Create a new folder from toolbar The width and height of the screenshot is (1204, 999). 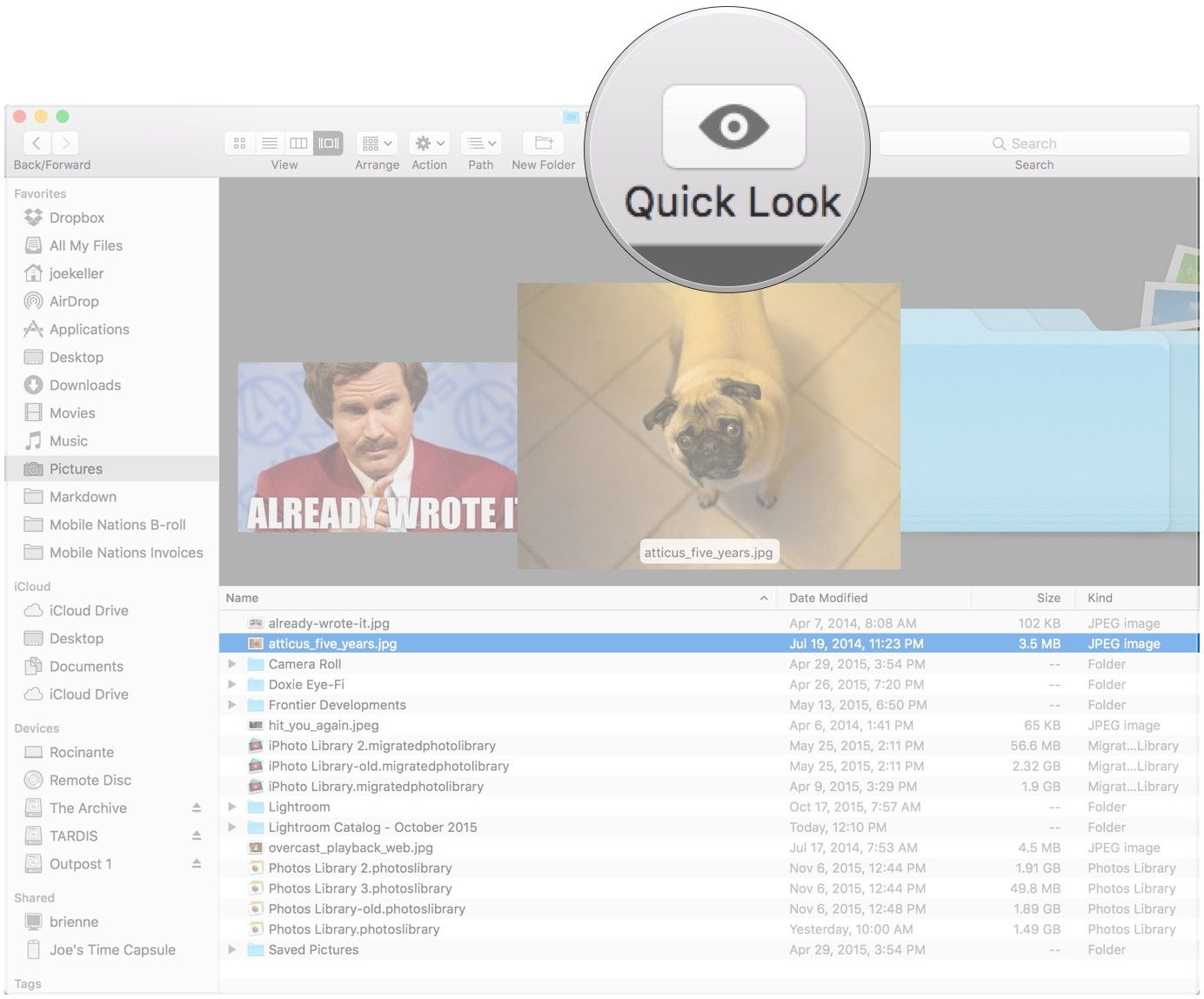tap(544, 144)
